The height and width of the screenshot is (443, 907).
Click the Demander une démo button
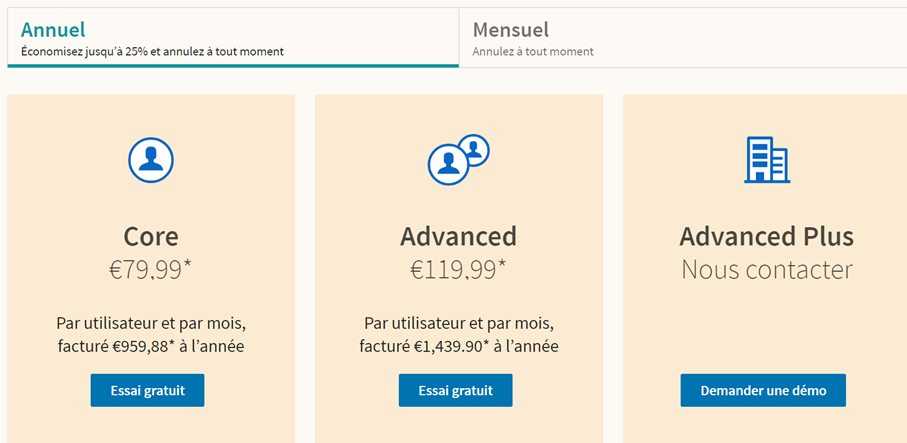(763, 390)
